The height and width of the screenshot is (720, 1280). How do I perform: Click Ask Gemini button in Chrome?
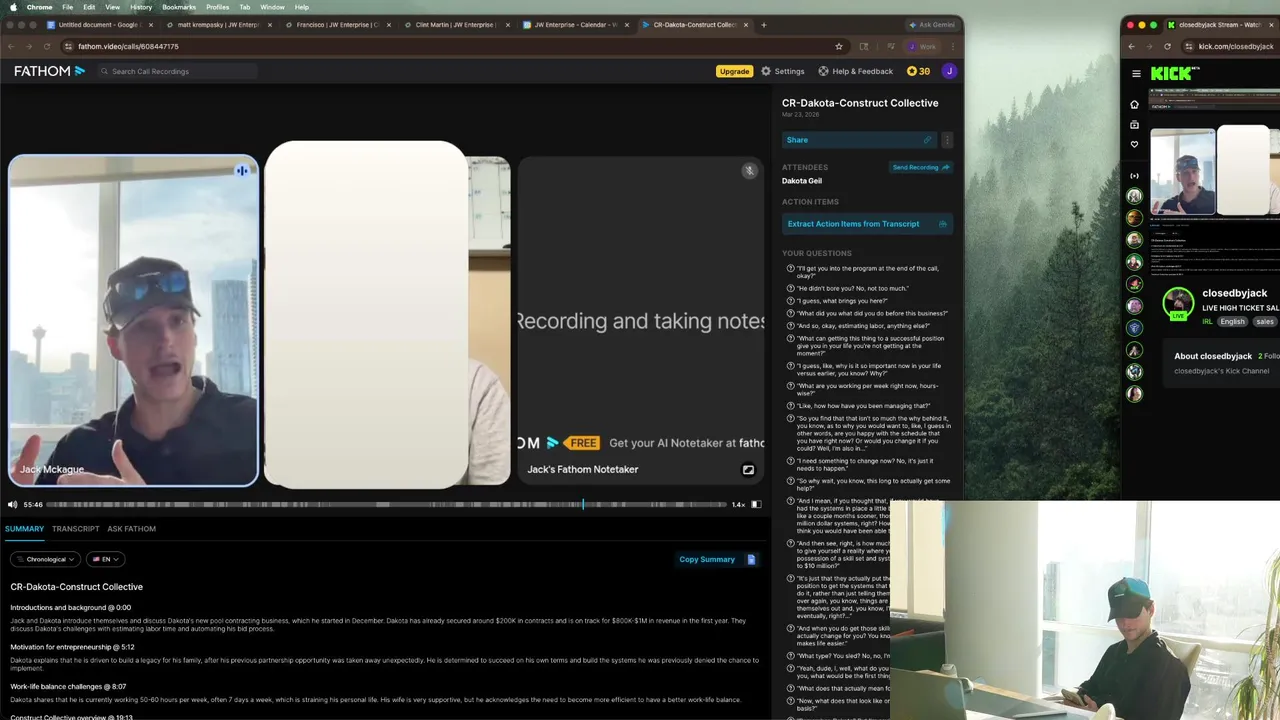coord(932,24)
